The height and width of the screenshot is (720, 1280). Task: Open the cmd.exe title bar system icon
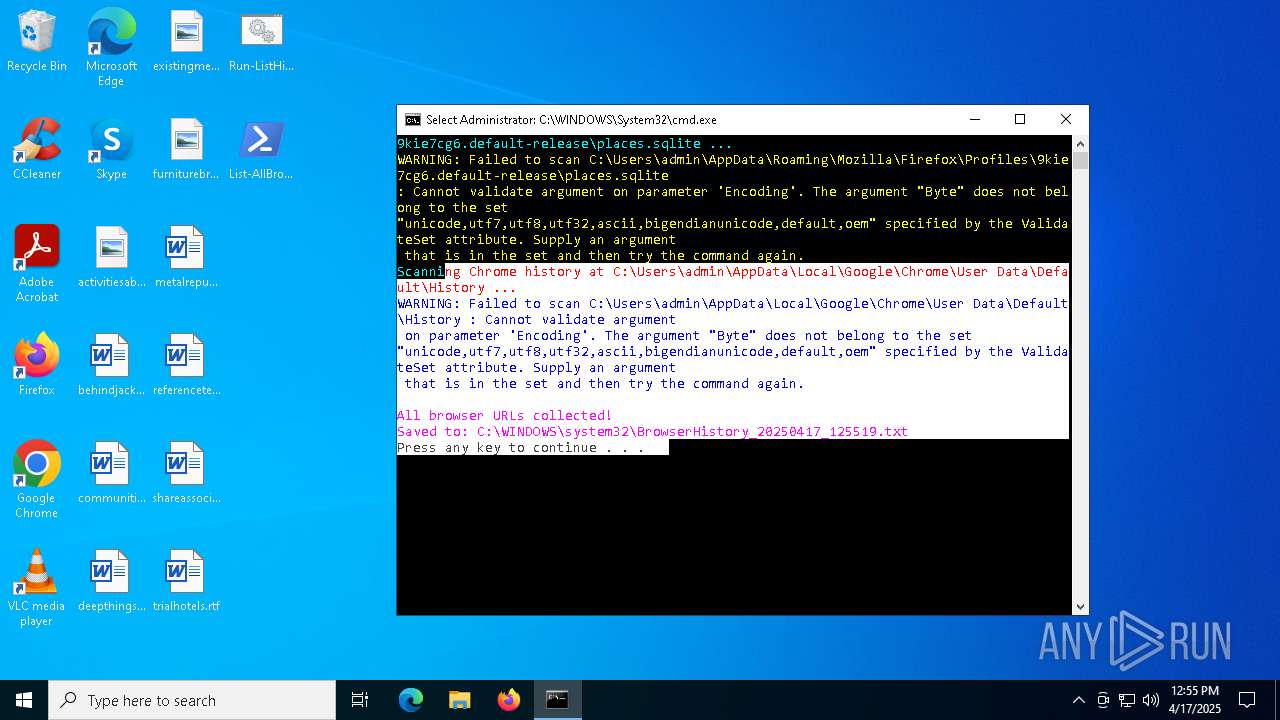pyautogui.click(x=412, y=120)
